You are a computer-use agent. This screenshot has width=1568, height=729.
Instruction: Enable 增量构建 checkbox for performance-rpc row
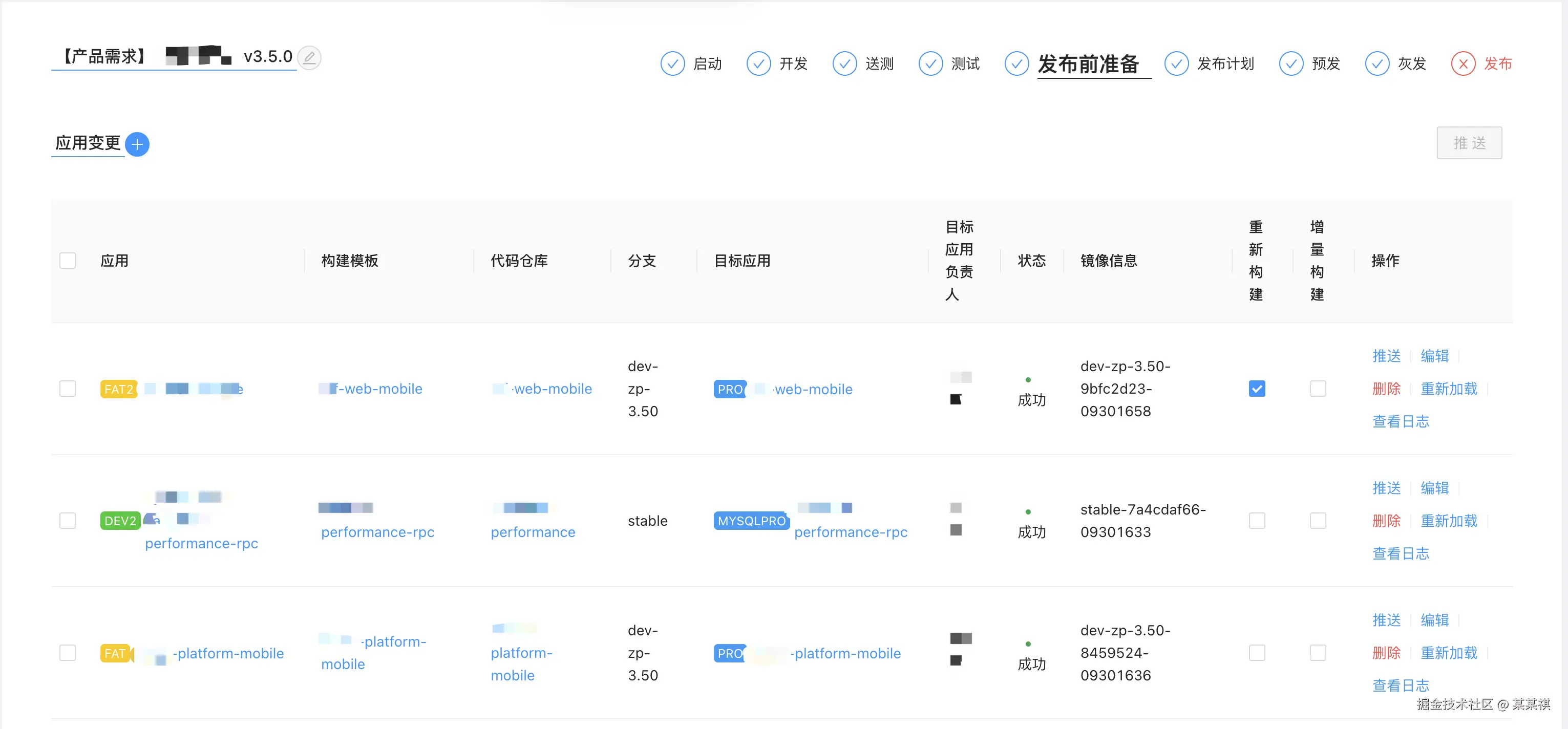1317,520
